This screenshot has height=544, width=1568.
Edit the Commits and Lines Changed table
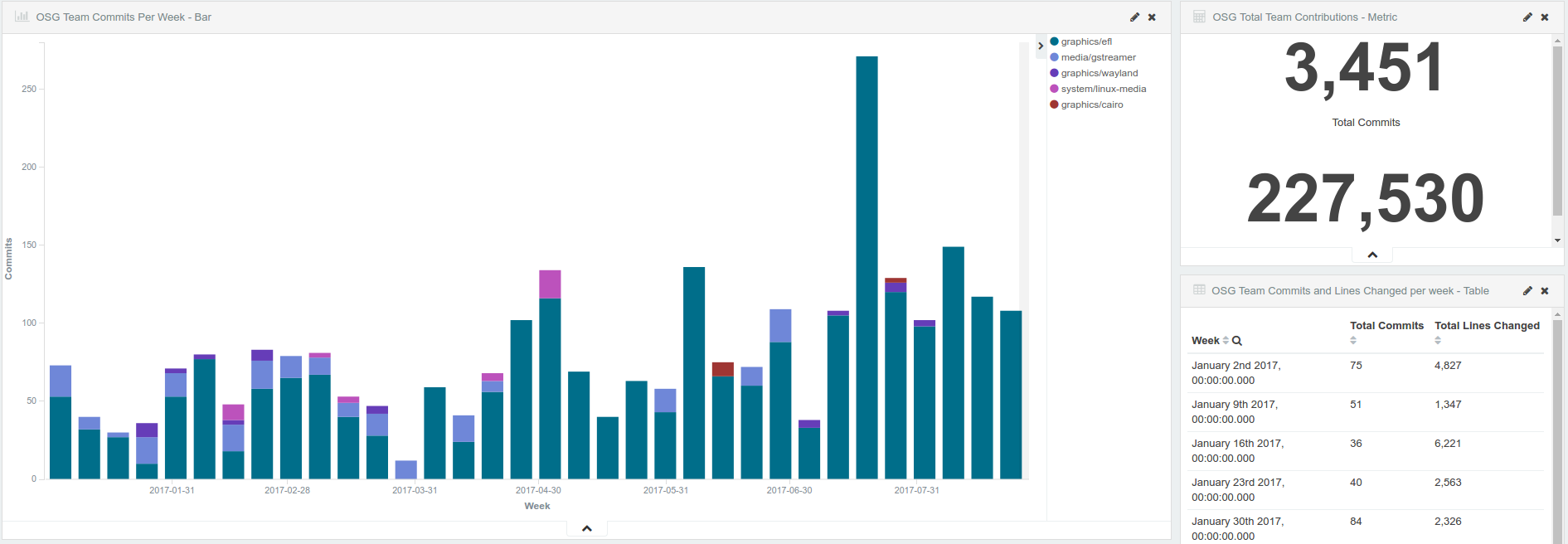point(1527,291)
